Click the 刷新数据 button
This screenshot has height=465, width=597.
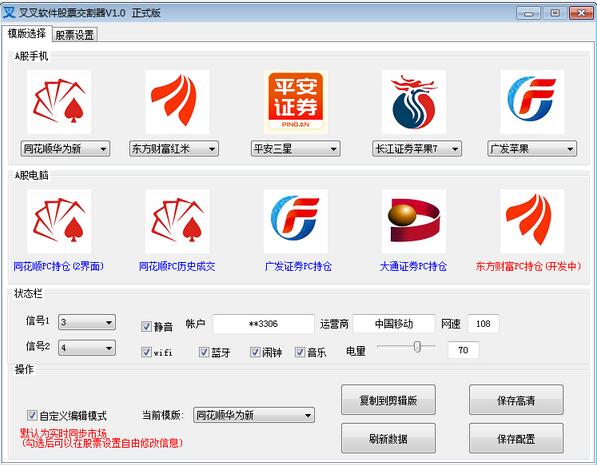(388, 438)
